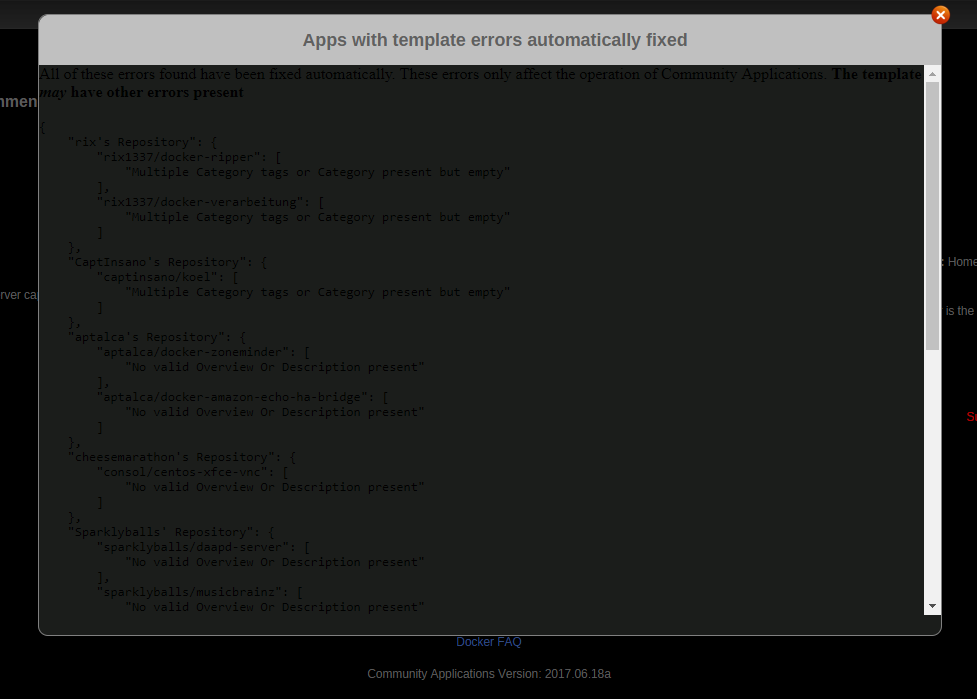Click the "CaptInsano's Repository" entry
Screen dimensions: 977x699
click(x=167, y=262)
